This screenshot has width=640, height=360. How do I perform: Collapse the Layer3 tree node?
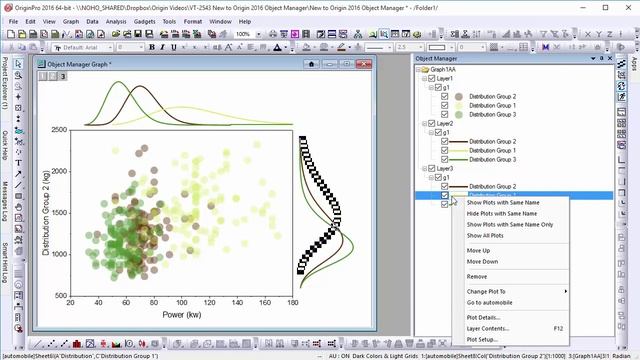click(x=424, y=168)
